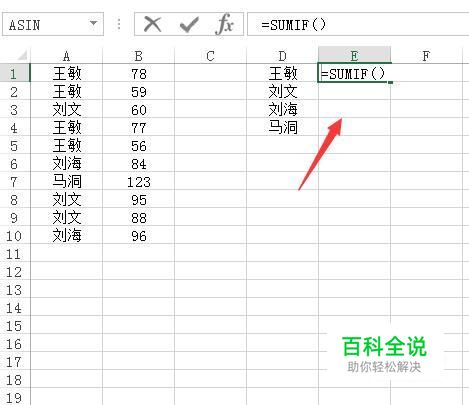Viewport: 469px width, 405px height.
Task: Click cell D4 containing 马洞
Action: pyautogui.click(x=282, y=127)
